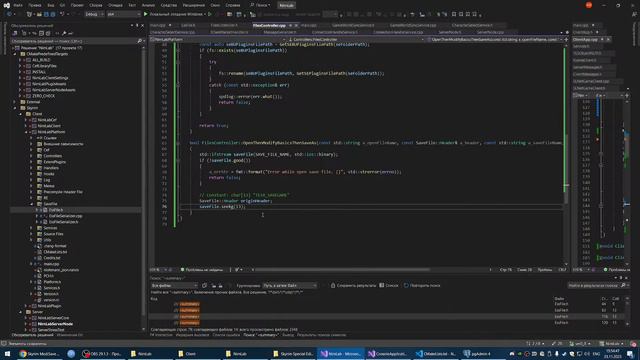Open the Chrome taskbar window
The image size is (640, 360).
[x=40, y=353]
